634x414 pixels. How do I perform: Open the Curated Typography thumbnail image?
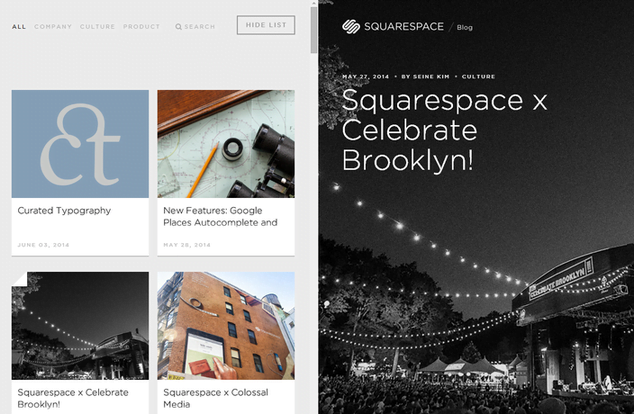tap(80, 144)
